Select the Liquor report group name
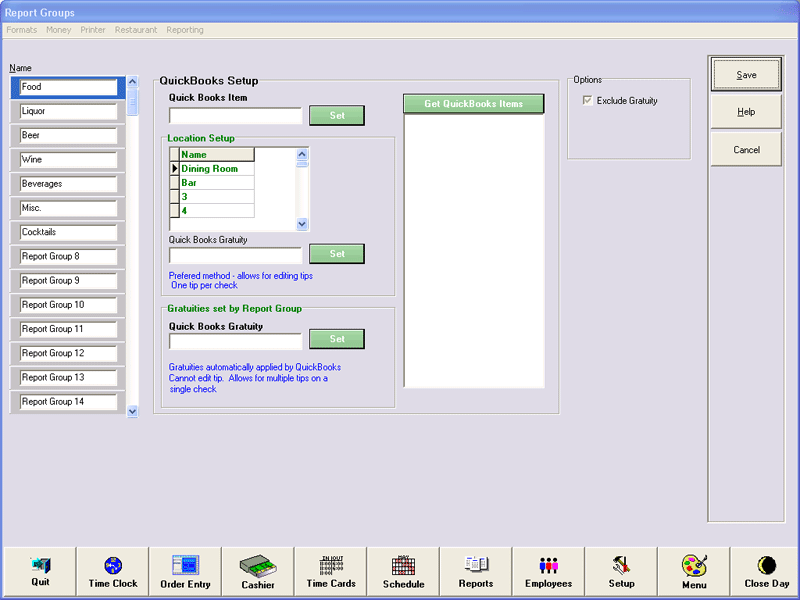Screen dimensions: 800x600 pyautogui.click(x=69, y=111)
